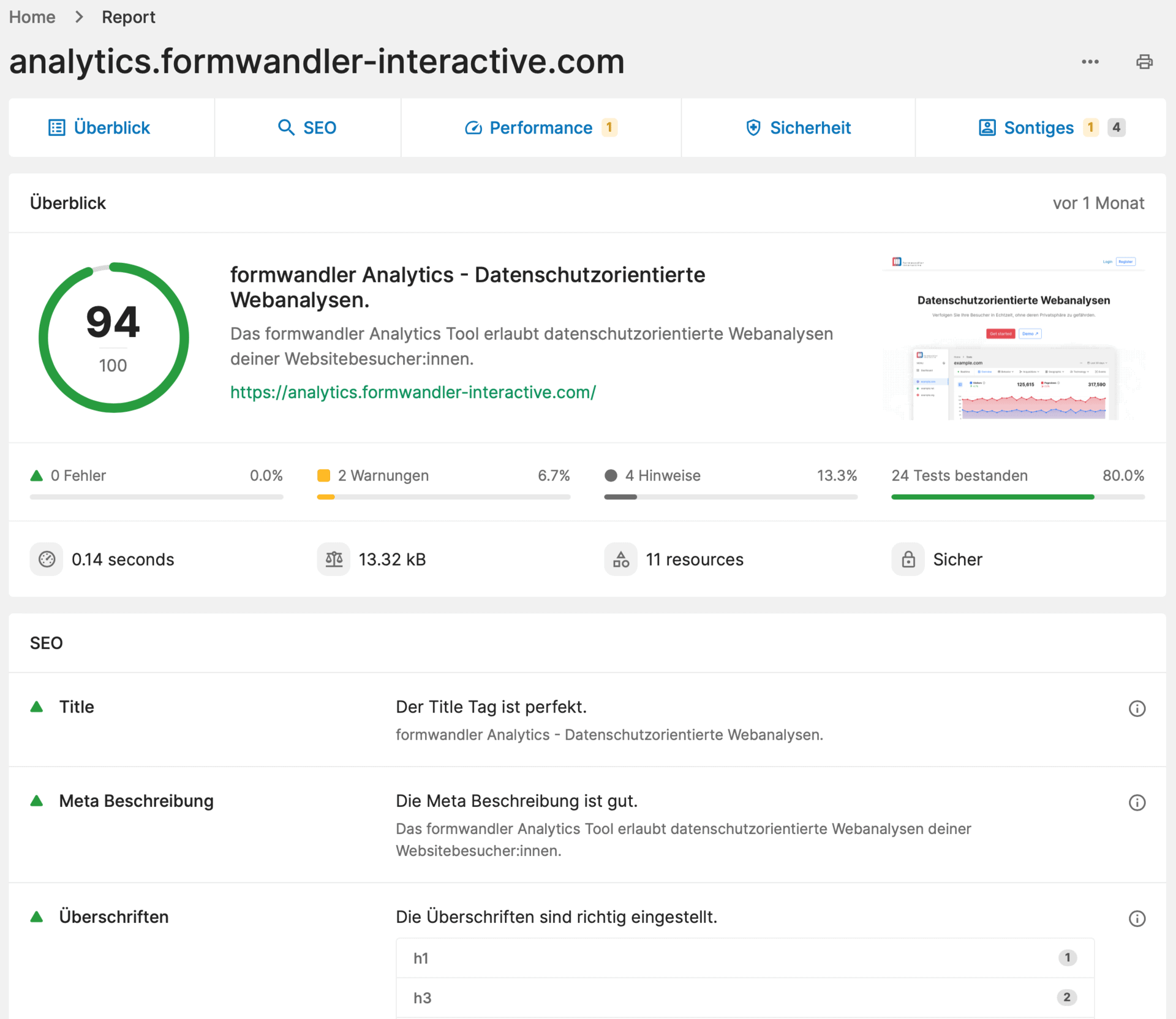Click the grey dot beside 4 Hinweise
This screenshot has height=1019, width=1176.
[x=611, y=475]
